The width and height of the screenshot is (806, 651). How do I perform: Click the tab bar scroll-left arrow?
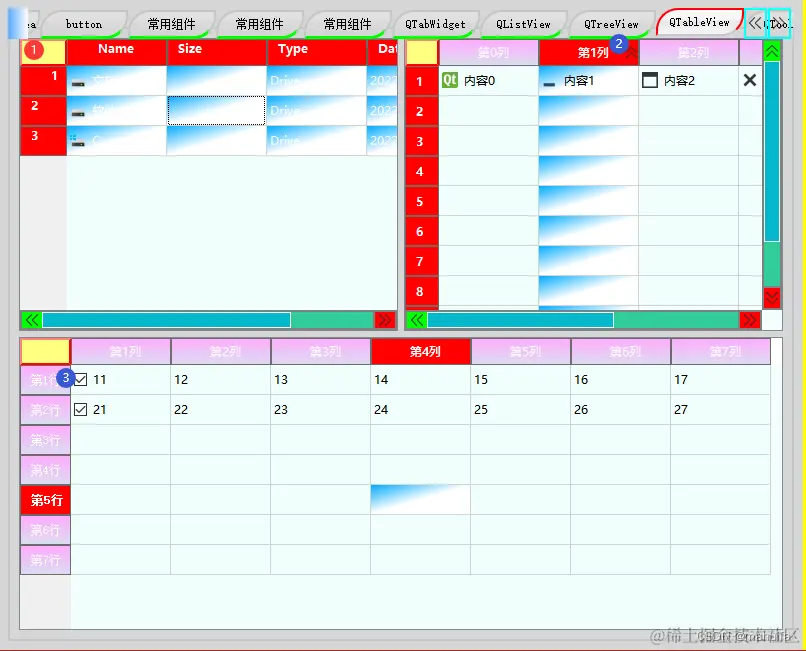755,23
